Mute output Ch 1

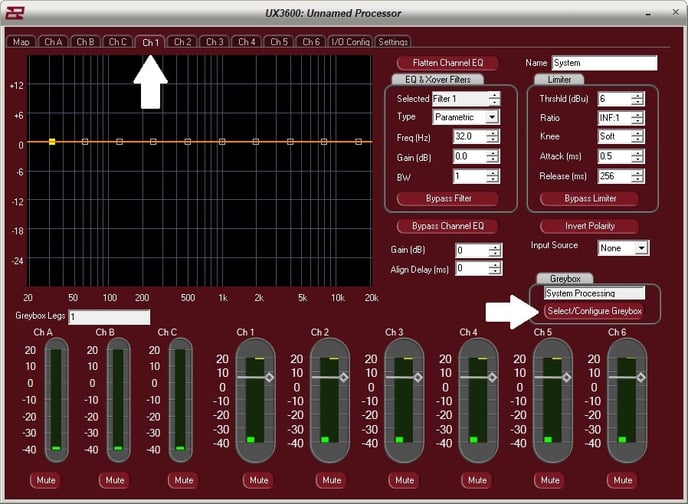259,480
